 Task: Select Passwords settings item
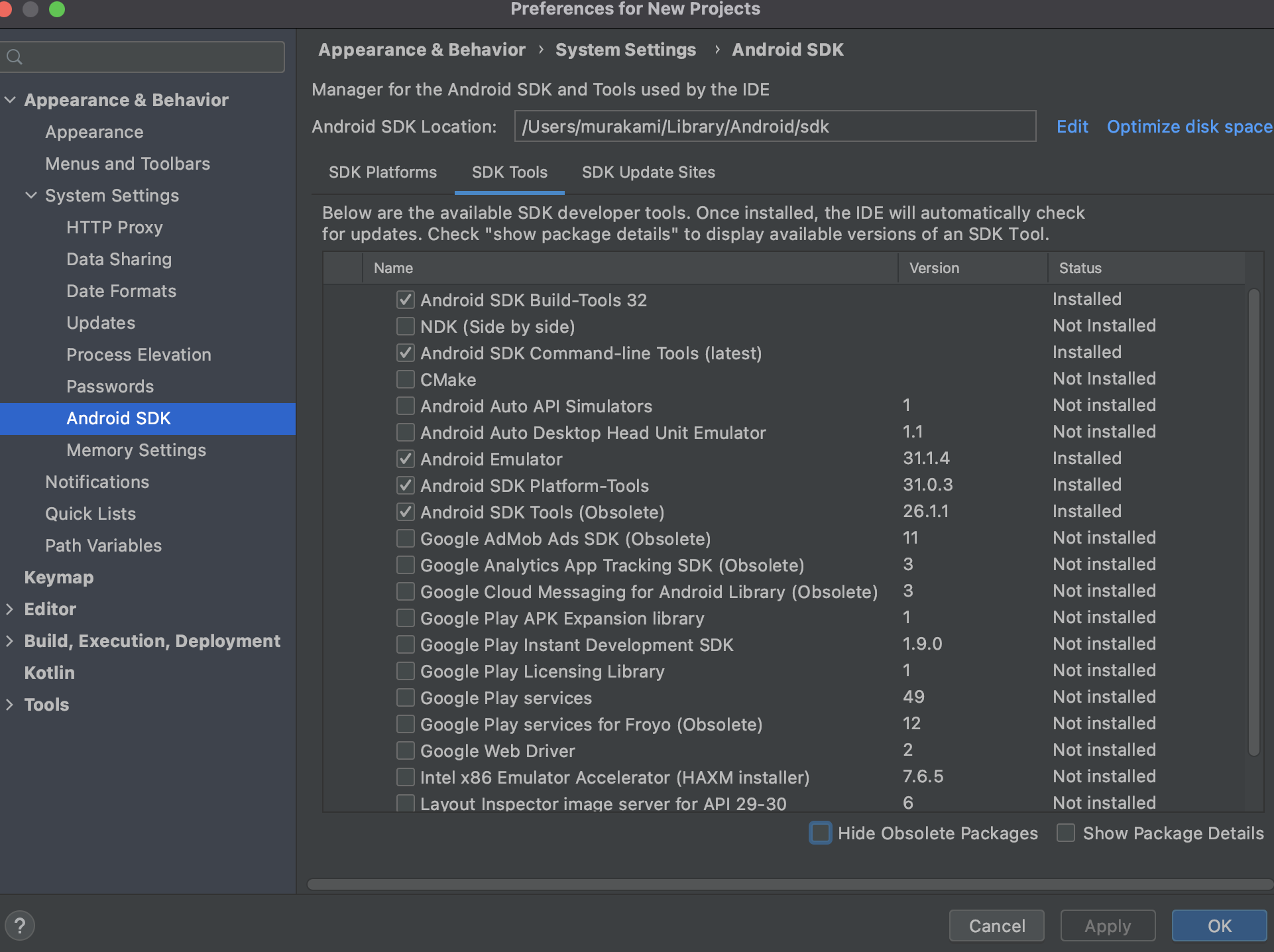[110, 387]
